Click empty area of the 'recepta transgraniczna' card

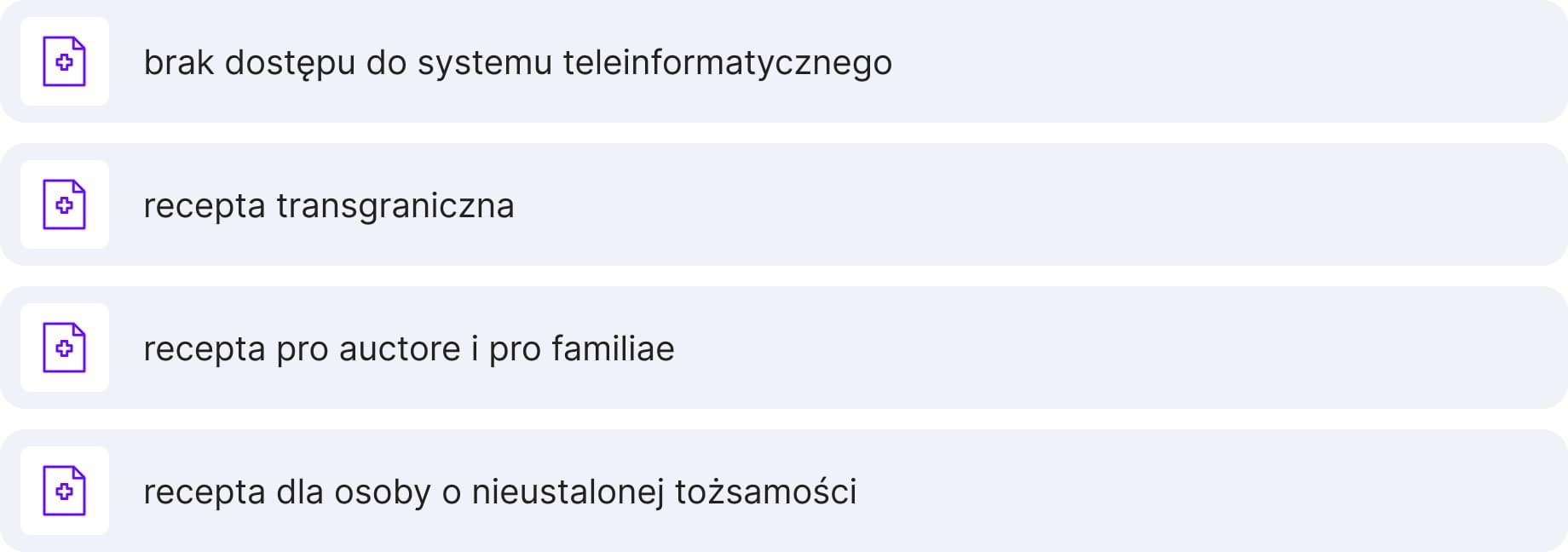pos(1040,204)
